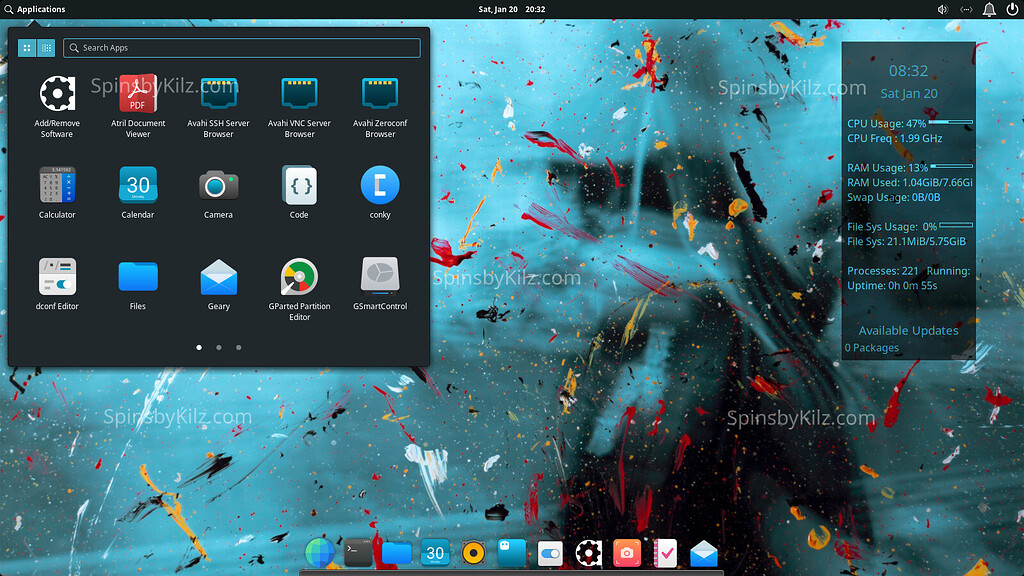The height and width of the screenshot is (576, 1024).
Task: Click Available Updates in the Conky widget
Action: click(906, 330)
